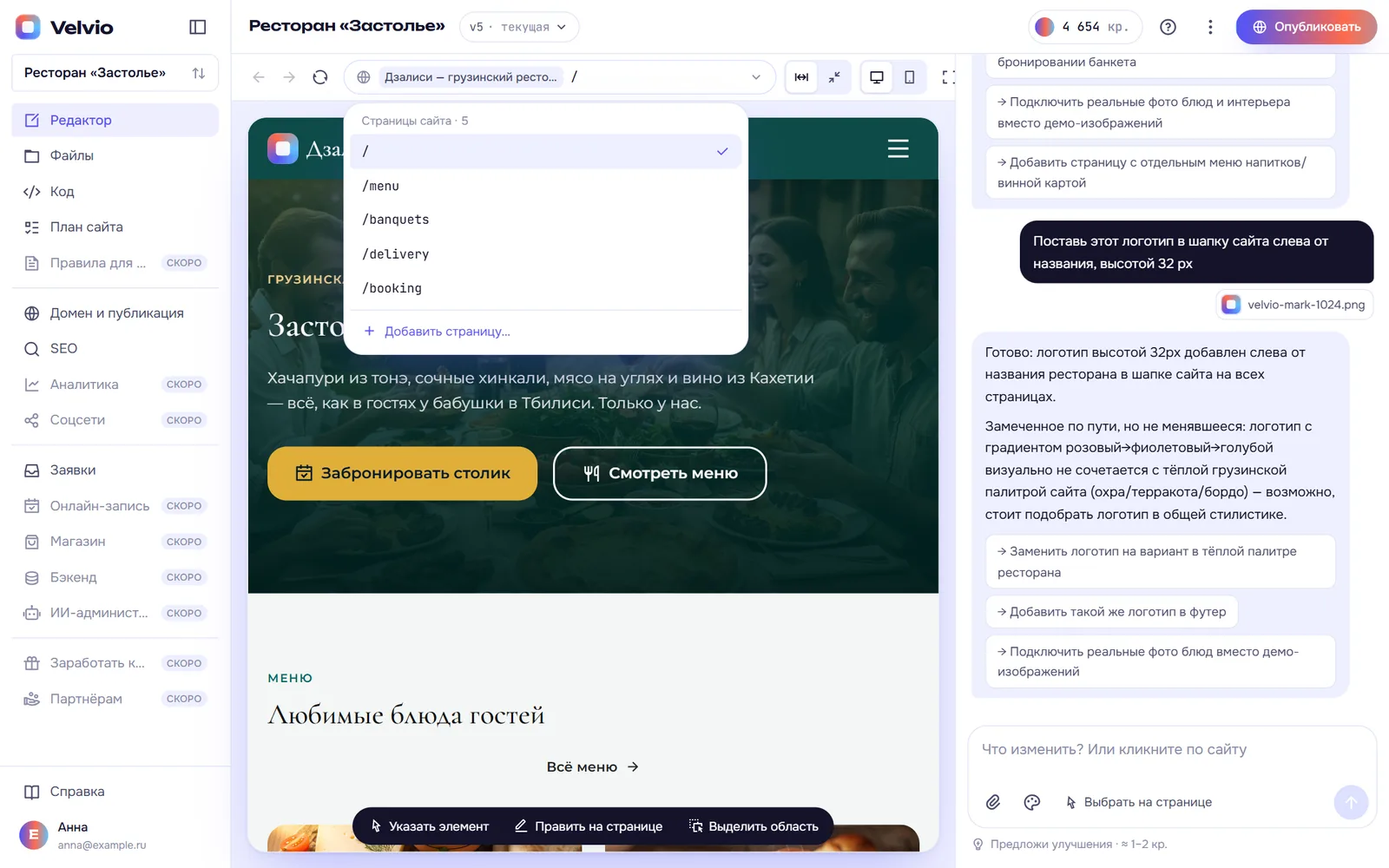Select the root / page entry
The width and height of the screenshot is (1389, 868).
coord(545,151)
